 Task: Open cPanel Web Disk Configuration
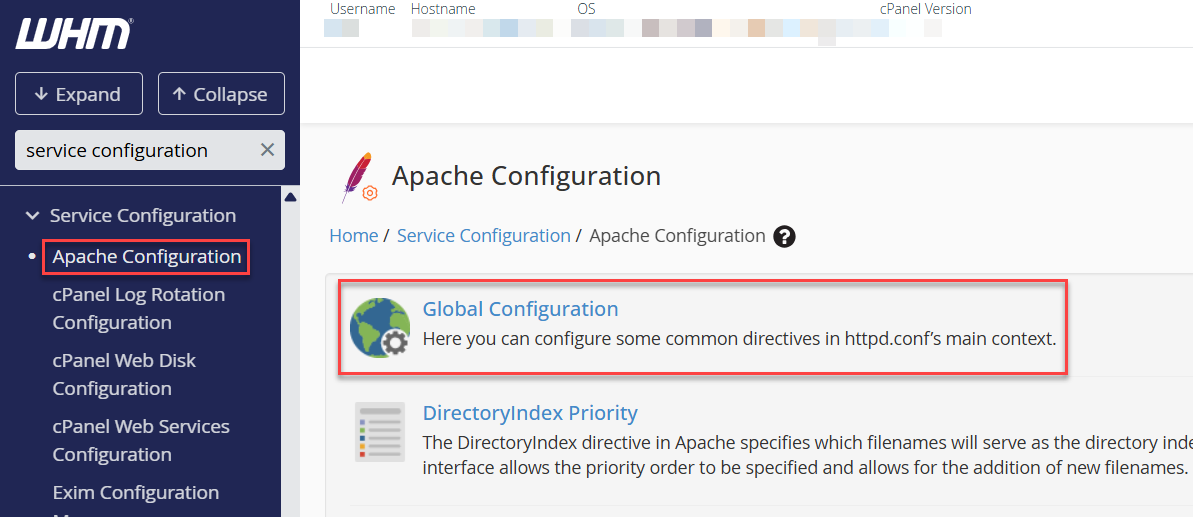(x=125, y=375)
